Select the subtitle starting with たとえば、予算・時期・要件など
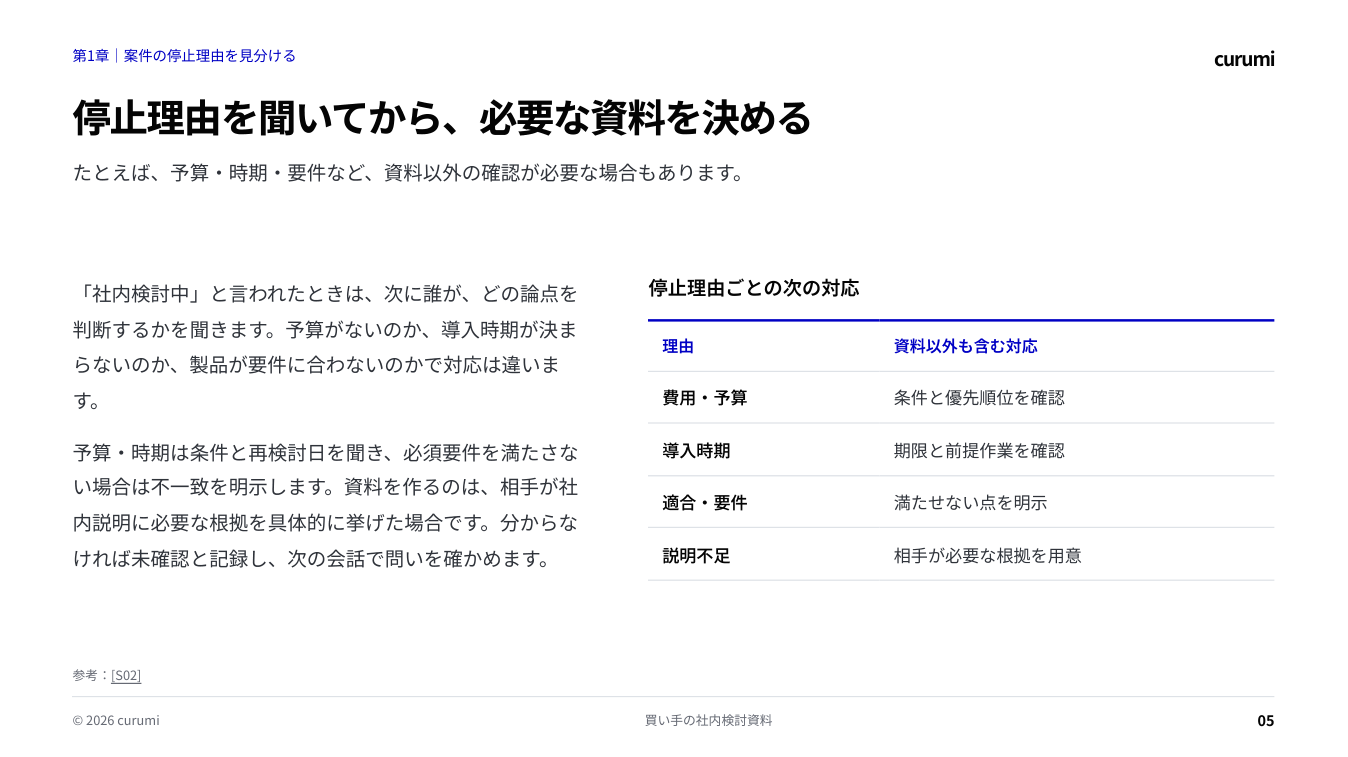Screen dimensions: 1348x757 coord(410,172)
